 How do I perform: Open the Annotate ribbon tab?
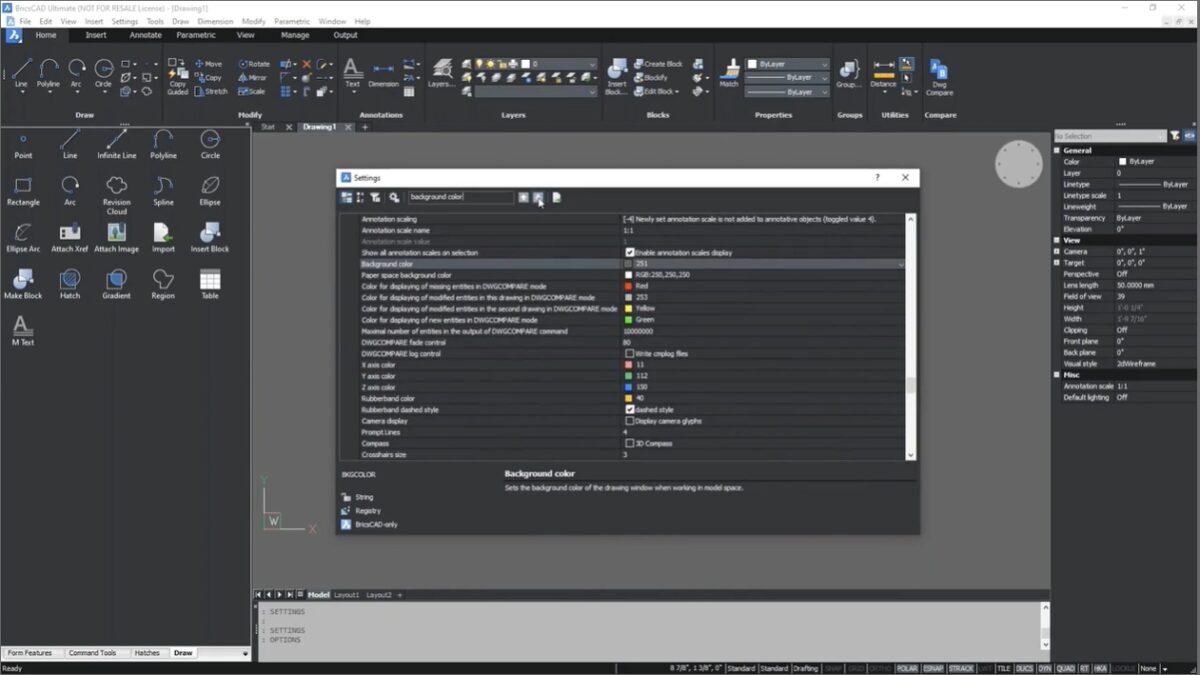tap(145, 35)
